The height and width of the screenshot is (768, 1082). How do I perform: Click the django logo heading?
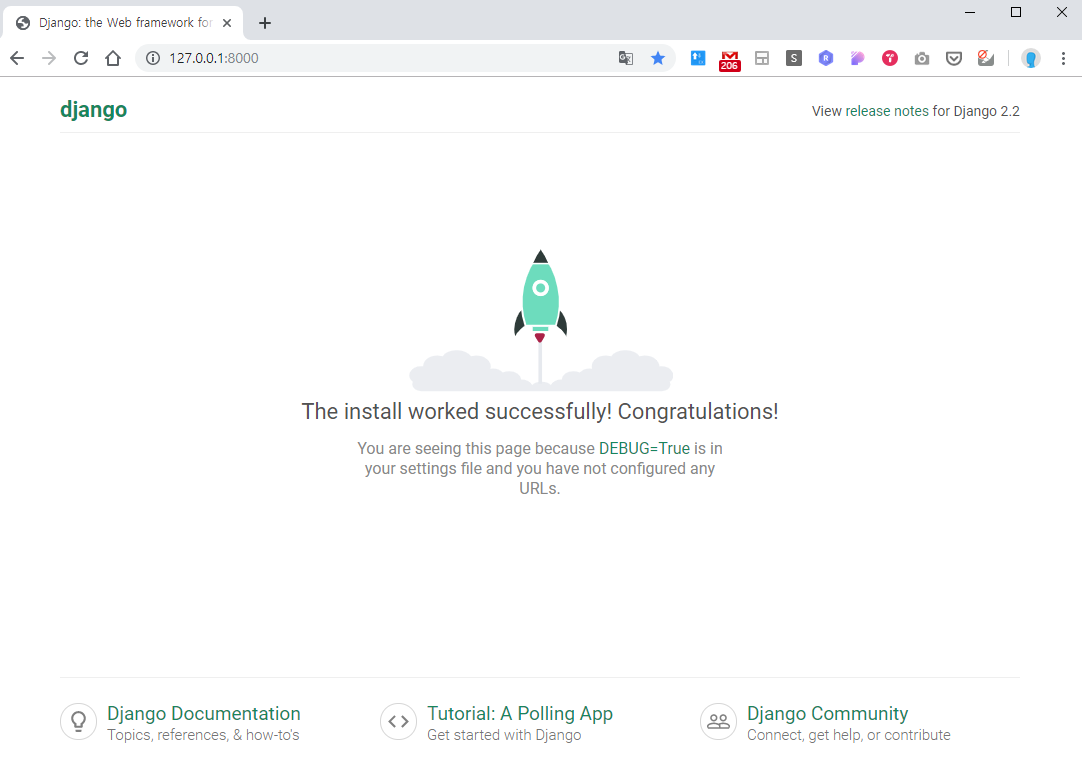93,110
